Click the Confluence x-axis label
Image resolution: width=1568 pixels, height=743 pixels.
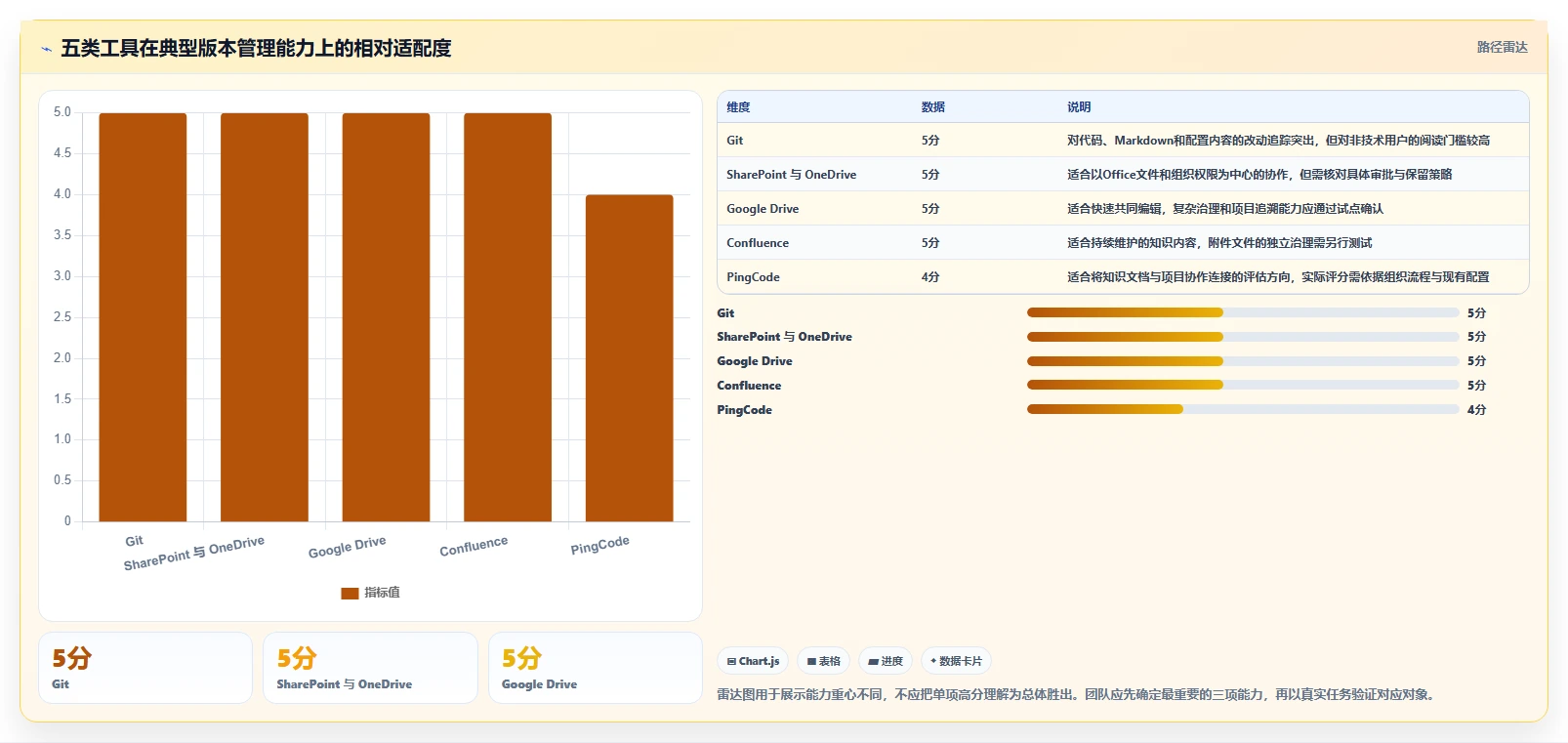pyautogui.click(x=474, y=546)
